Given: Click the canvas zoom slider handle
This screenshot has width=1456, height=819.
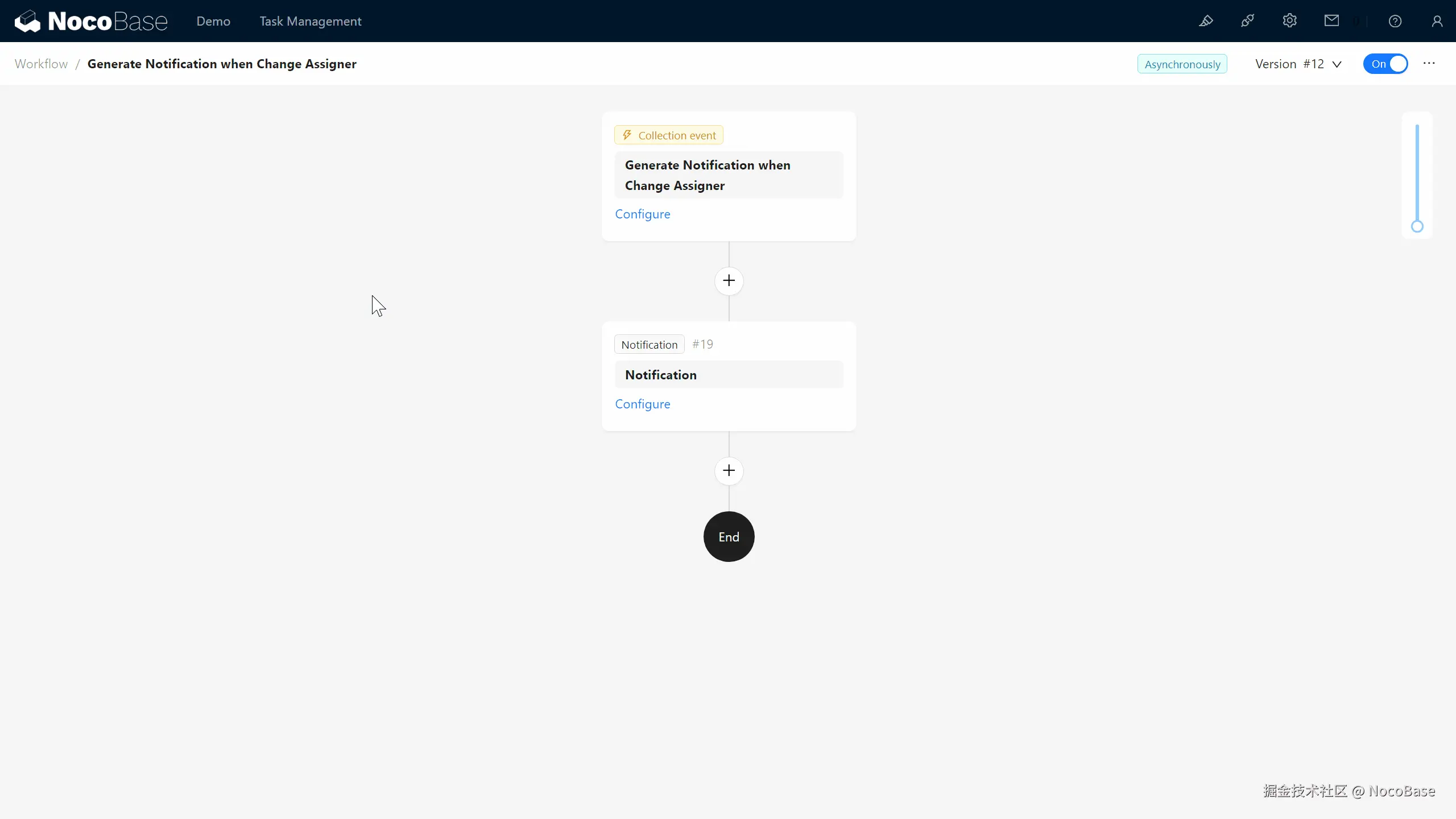Looking at the screenshot, I should pos(1417,226).
